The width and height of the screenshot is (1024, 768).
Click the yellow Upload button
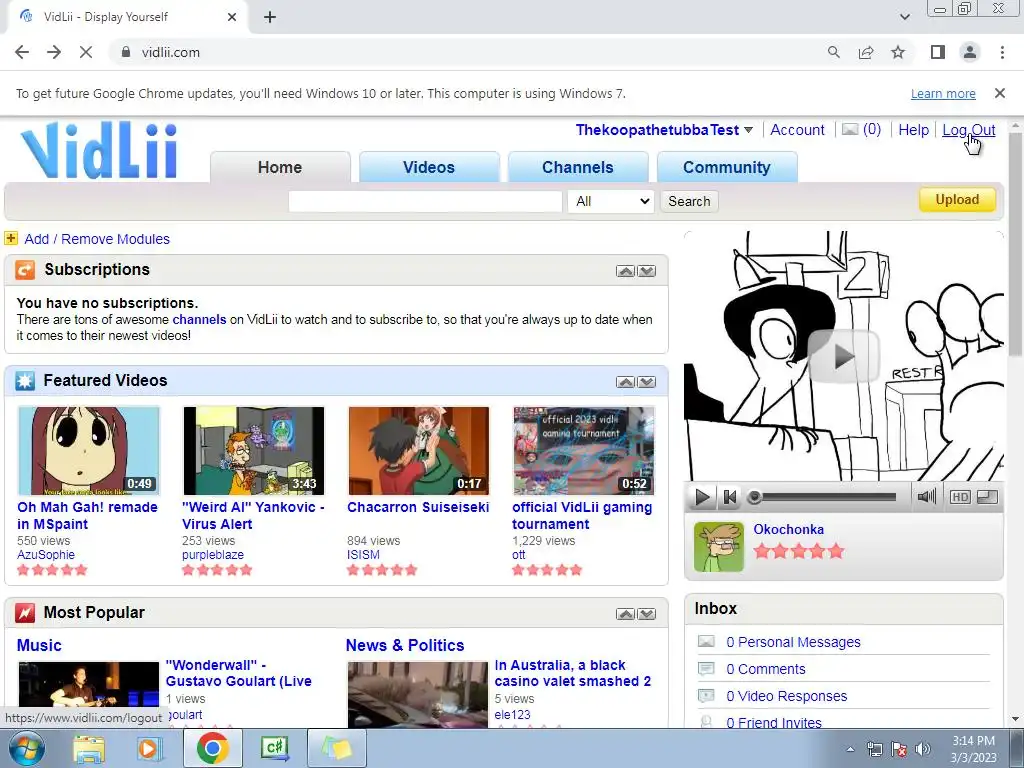[x=957, y=200]
